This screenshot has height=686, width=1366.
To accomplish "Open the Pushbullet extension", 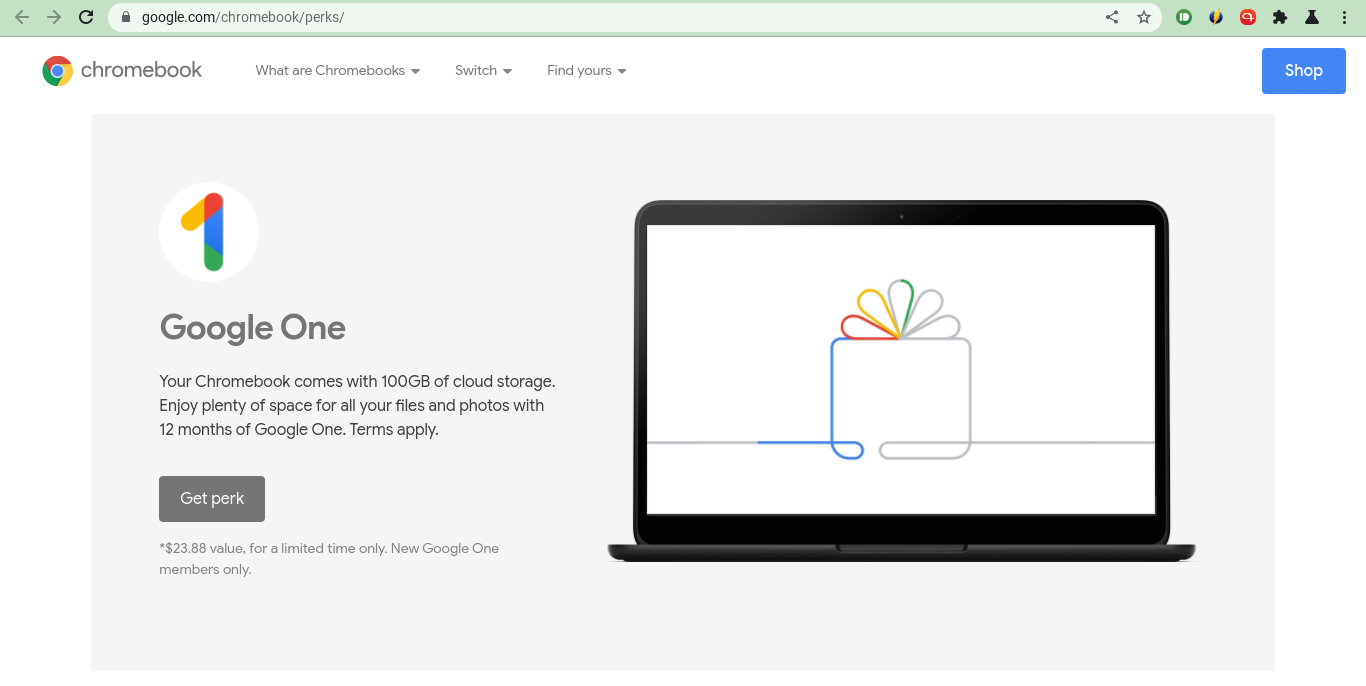I will coord(1184,17).
